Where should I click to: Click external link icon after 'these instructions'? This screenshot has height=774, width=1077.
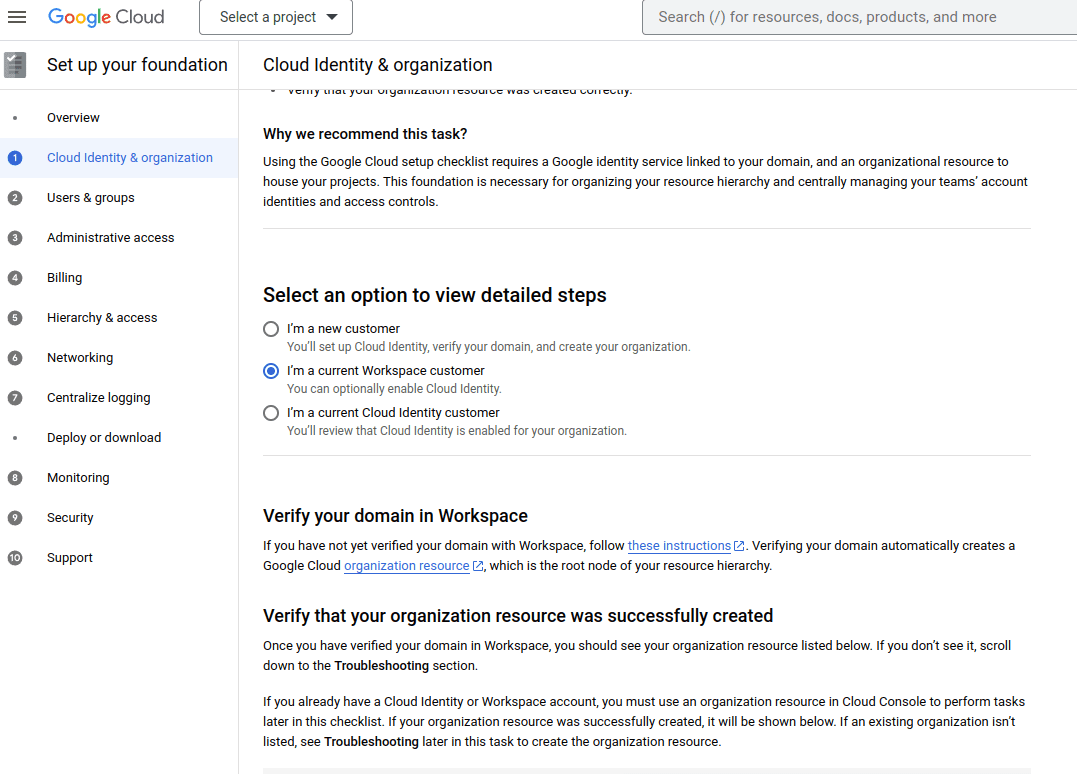(x=739, y=546)
